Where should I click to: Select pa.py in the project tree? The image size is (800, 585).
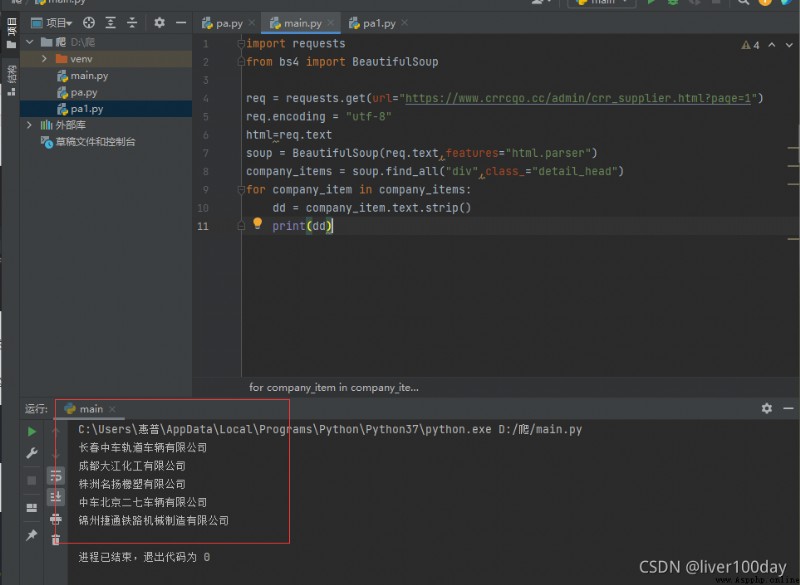pyautogui.click(x=84, y=93)
